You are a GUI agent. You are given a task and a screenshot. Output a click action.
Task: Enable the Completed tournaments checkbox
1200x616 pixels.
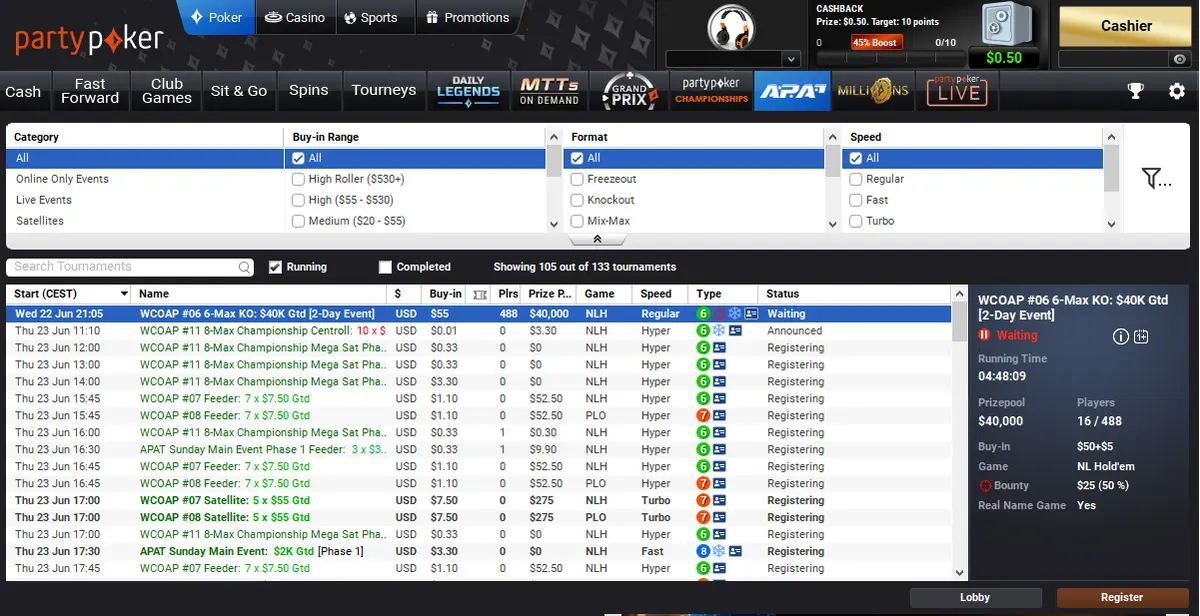[x=385, y=267]
